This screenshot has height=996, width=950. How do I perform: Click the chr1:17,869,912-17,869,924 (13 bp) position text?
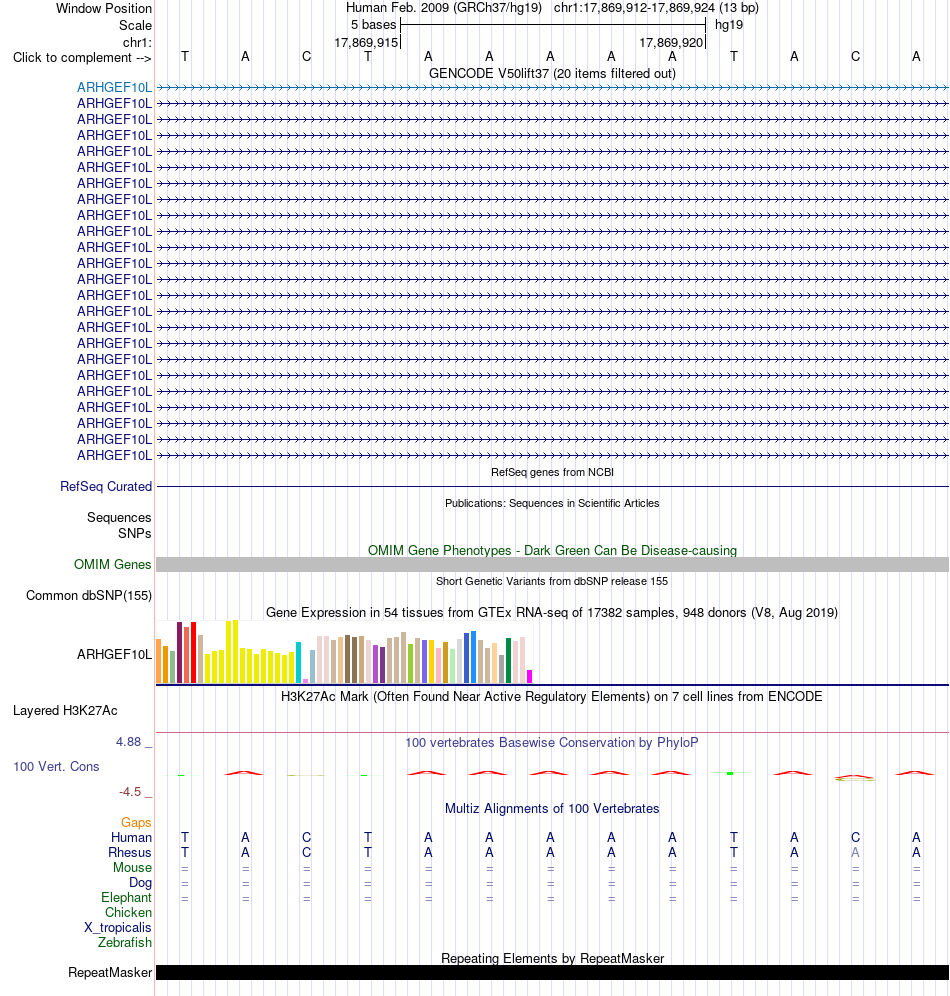pos(656,8)
